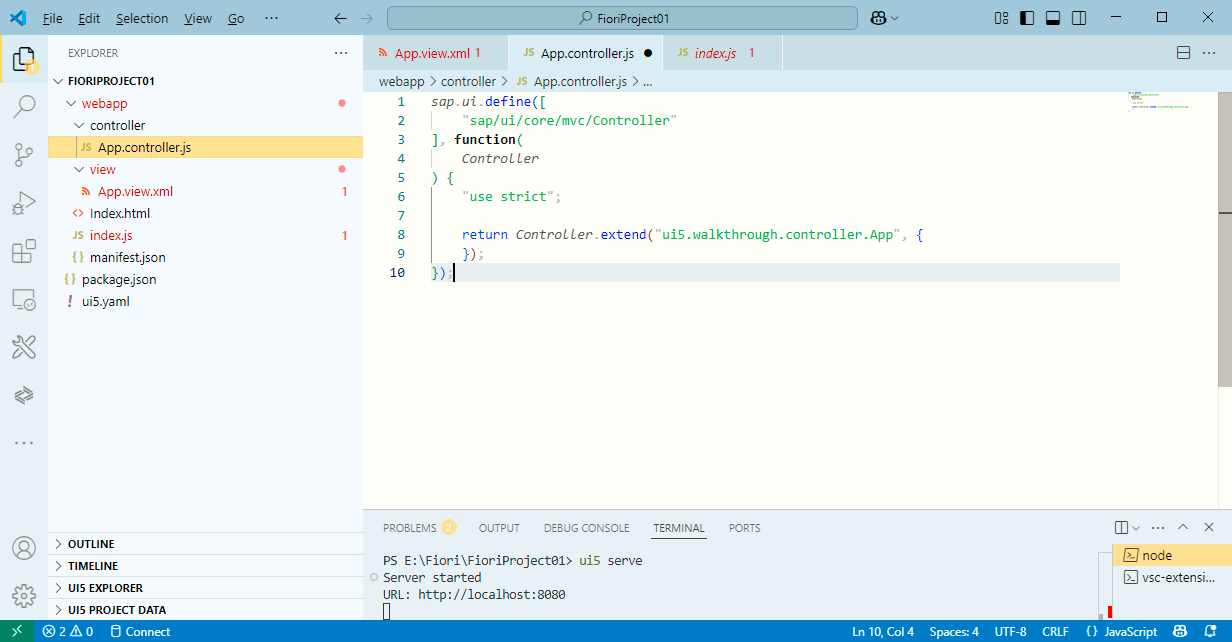Open the Copilot icon in title bar
1232x642 pixels.
coord(877,18)
